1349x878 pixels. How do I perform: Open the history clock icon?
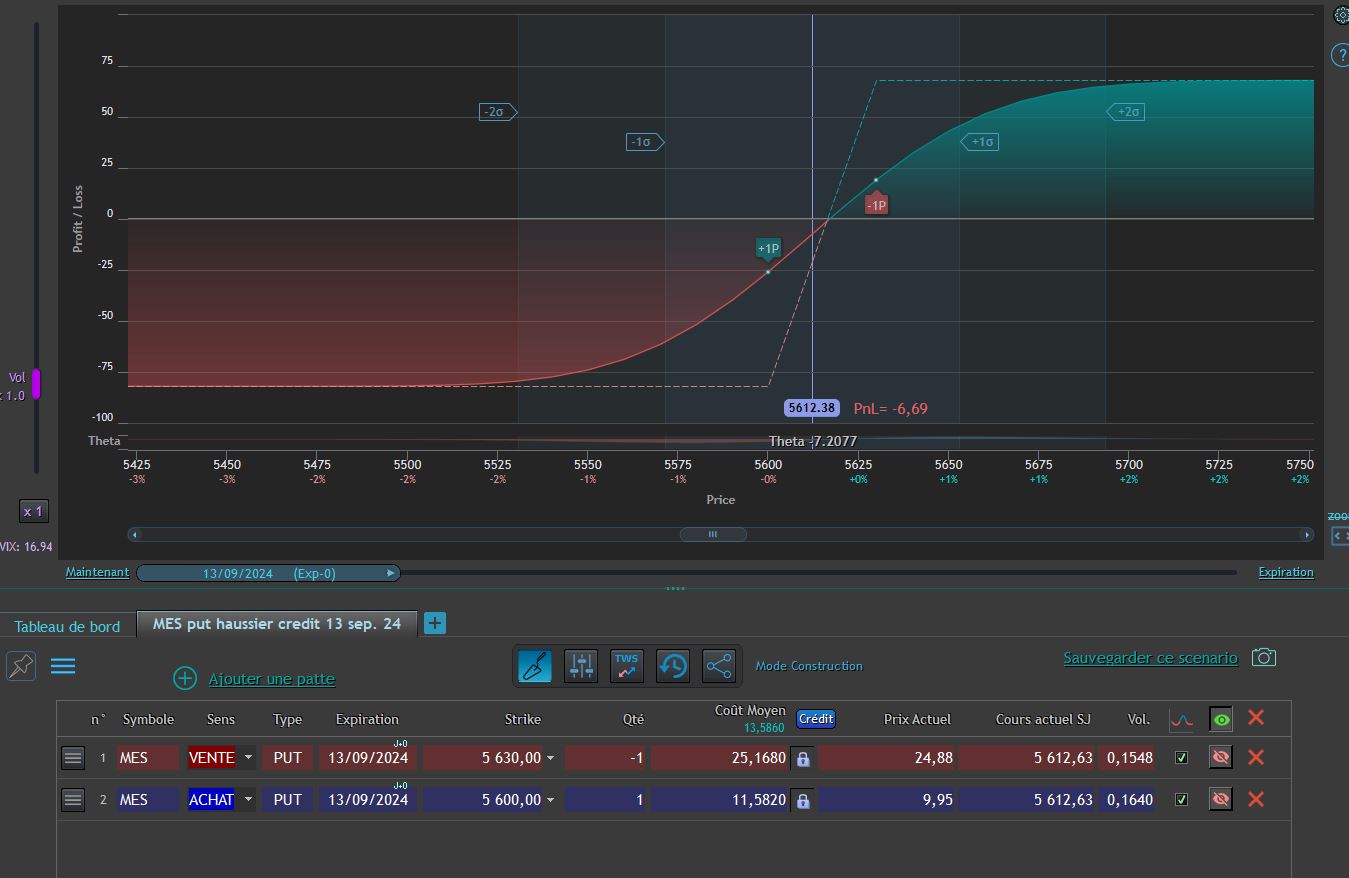point(673,665)
